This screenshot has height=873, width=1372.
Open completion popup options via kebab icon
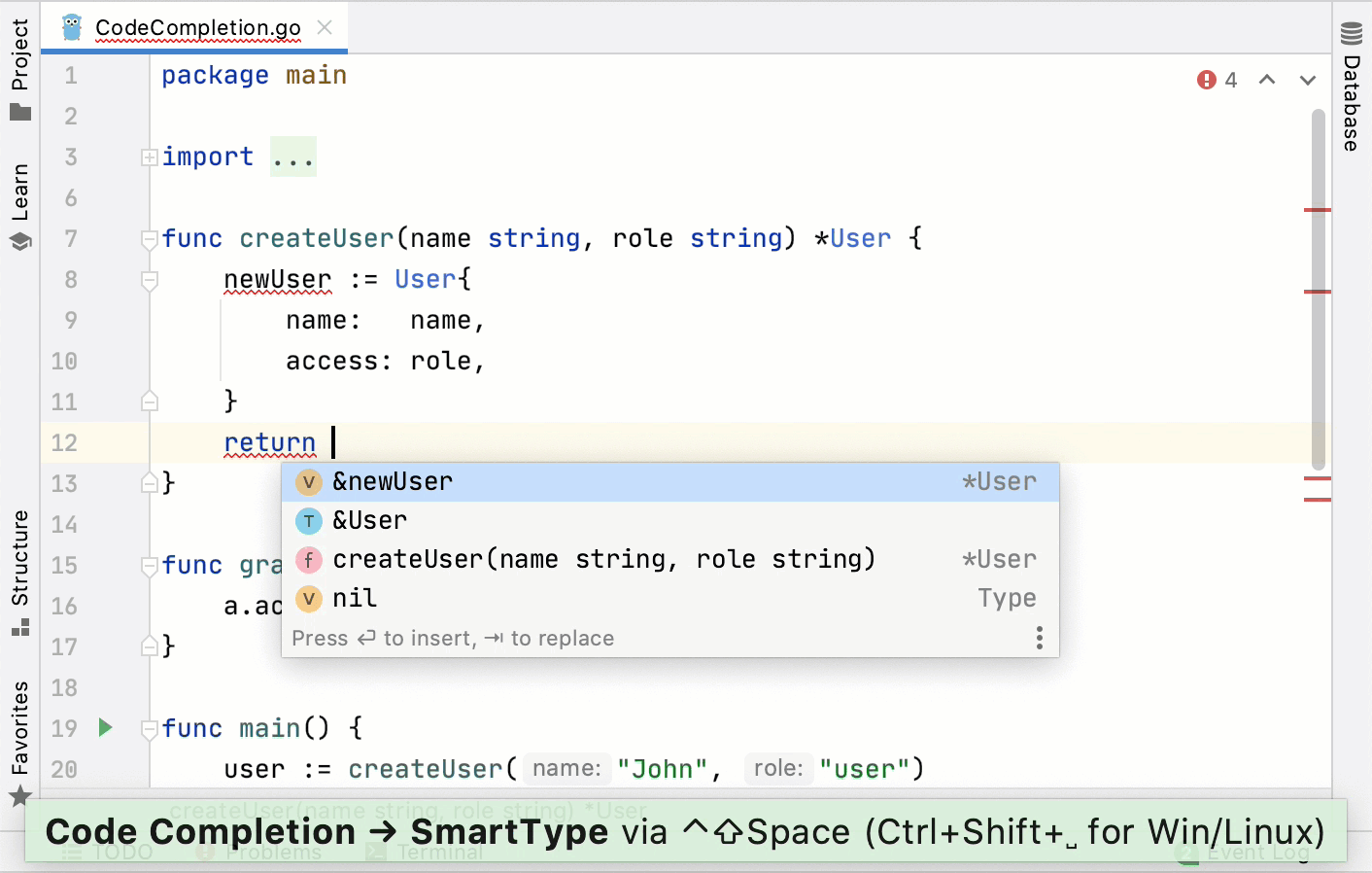1038,637
